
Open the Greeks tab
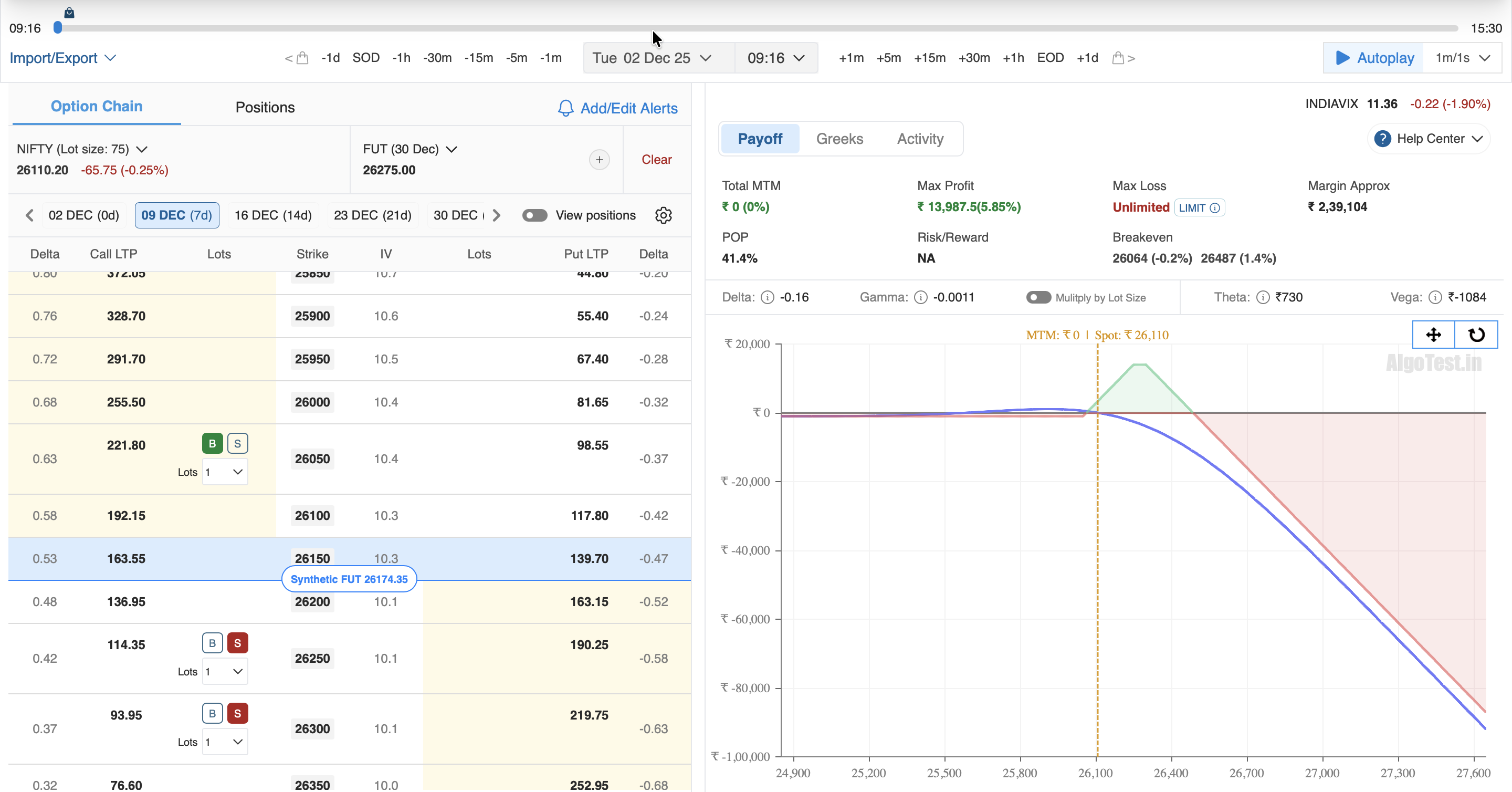point(839,139)
